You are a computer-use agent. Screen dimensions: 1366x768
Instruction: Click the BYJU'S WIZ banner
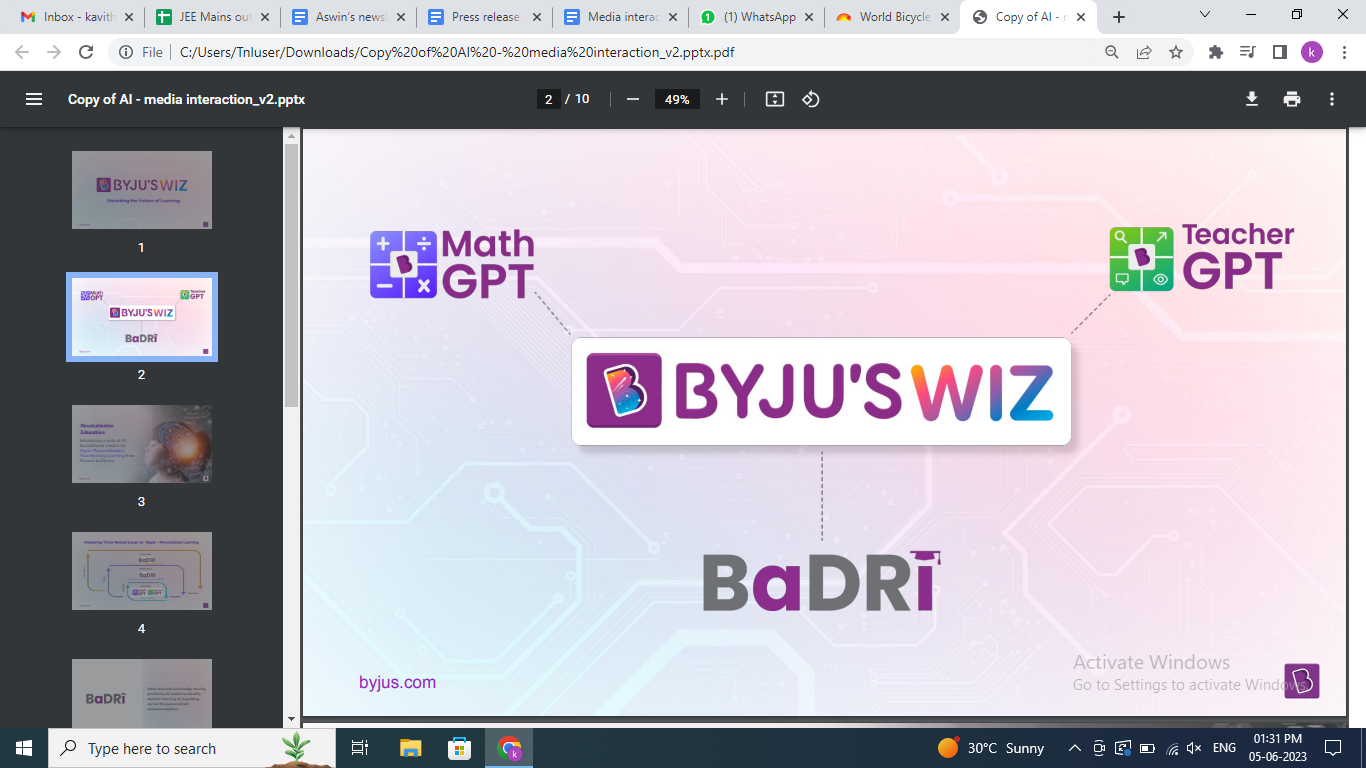point(821,391)
